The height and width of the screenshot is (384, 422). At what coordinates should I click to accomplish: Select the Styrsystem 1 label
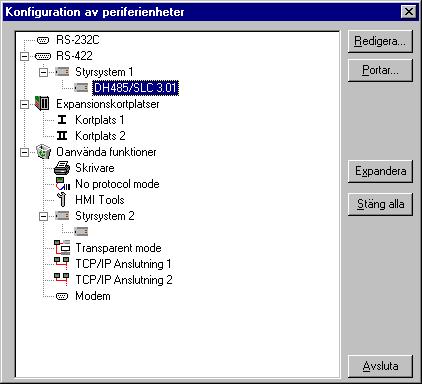click(104, 72)
